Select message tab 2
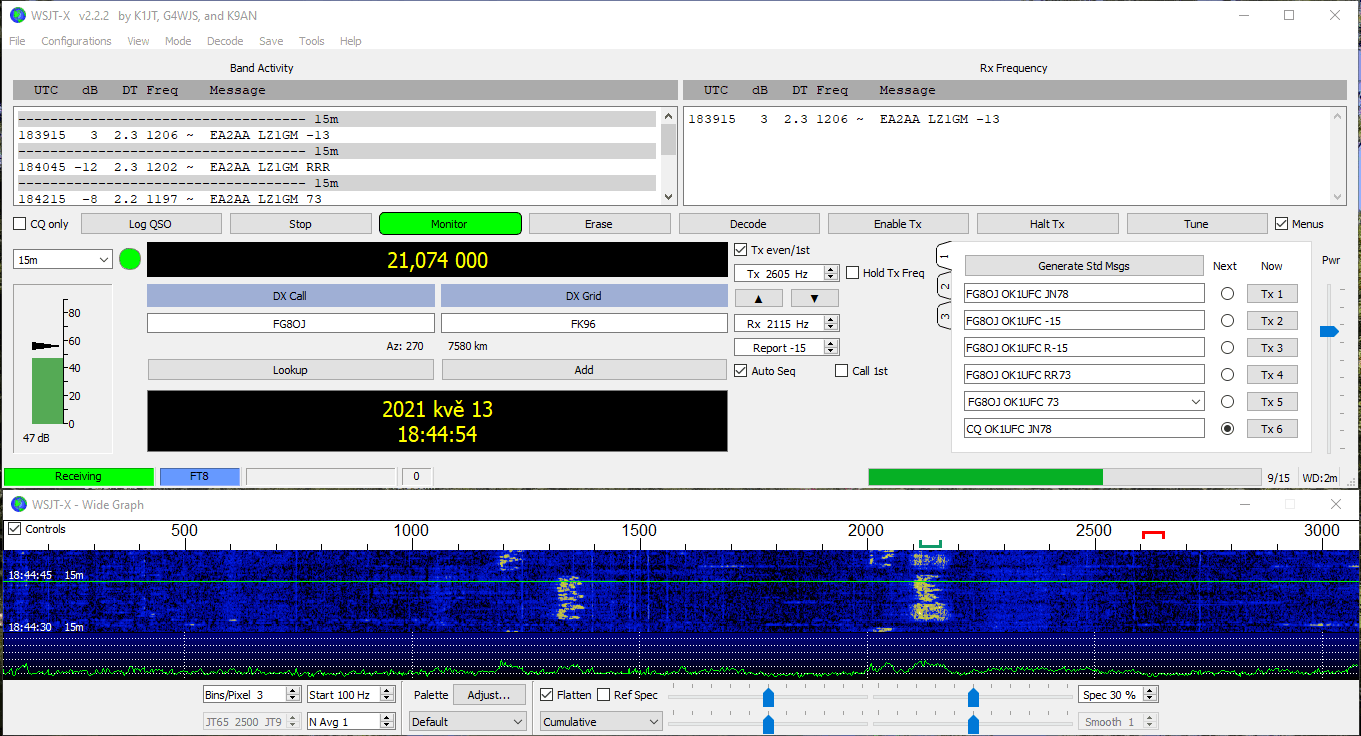Image resolution: width=1361 pixels, height=736 pixels. tap(944, 287)
